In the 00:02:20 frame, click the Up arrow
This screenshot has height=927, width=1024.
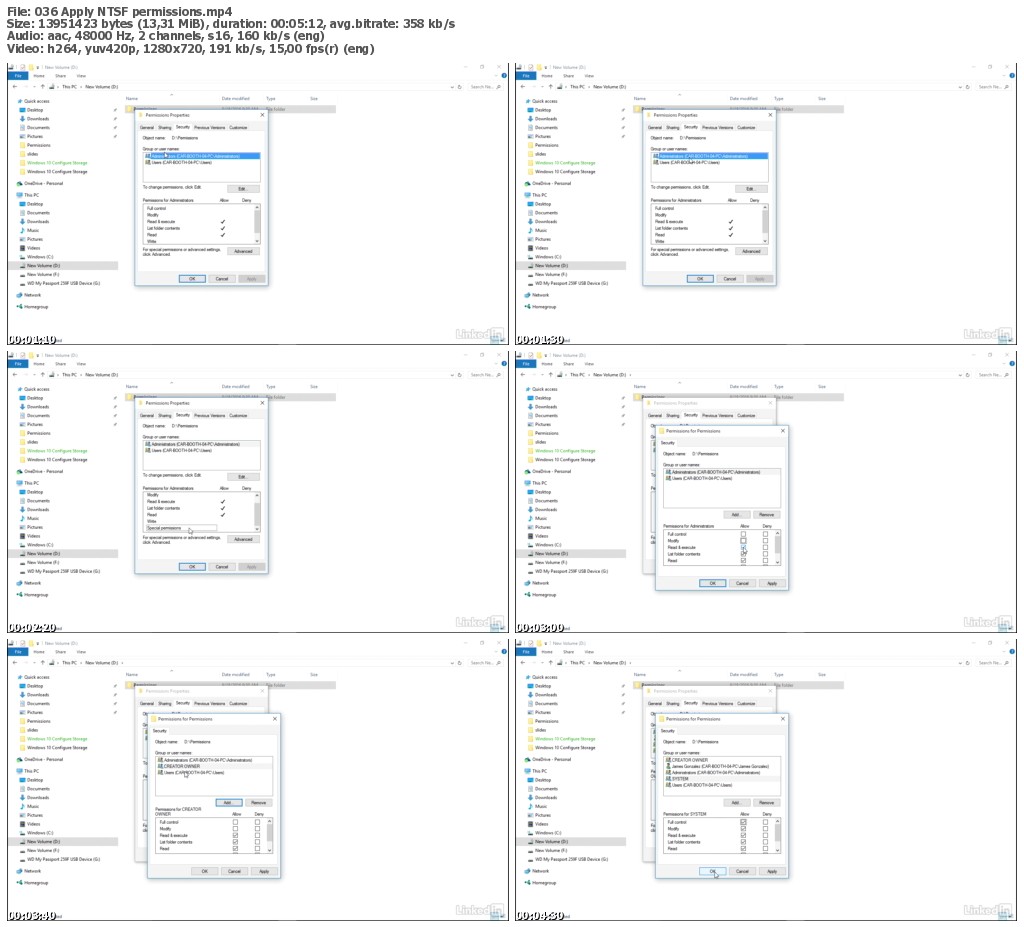click(43, 374)
